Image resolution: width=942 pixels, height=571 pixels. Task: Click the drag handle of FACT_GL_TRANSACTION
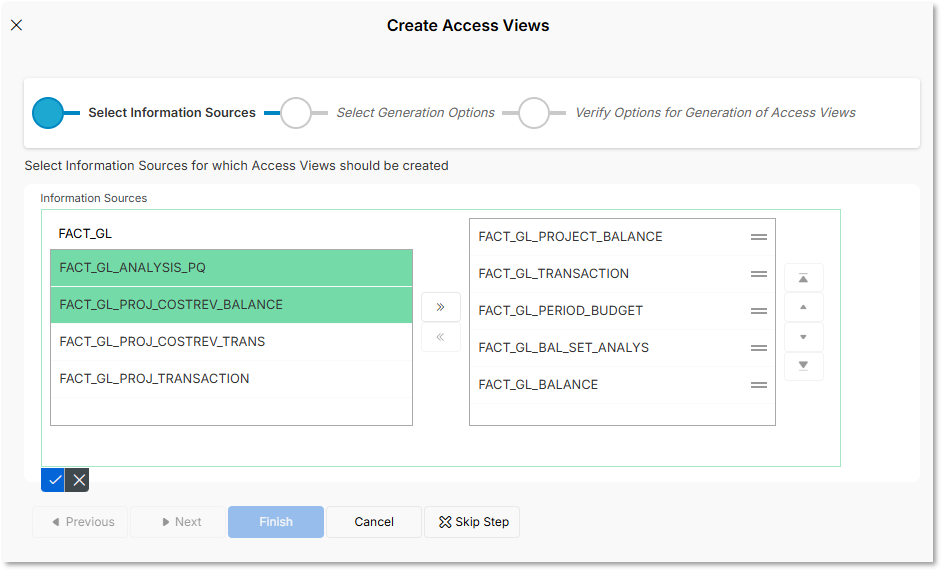759,274
